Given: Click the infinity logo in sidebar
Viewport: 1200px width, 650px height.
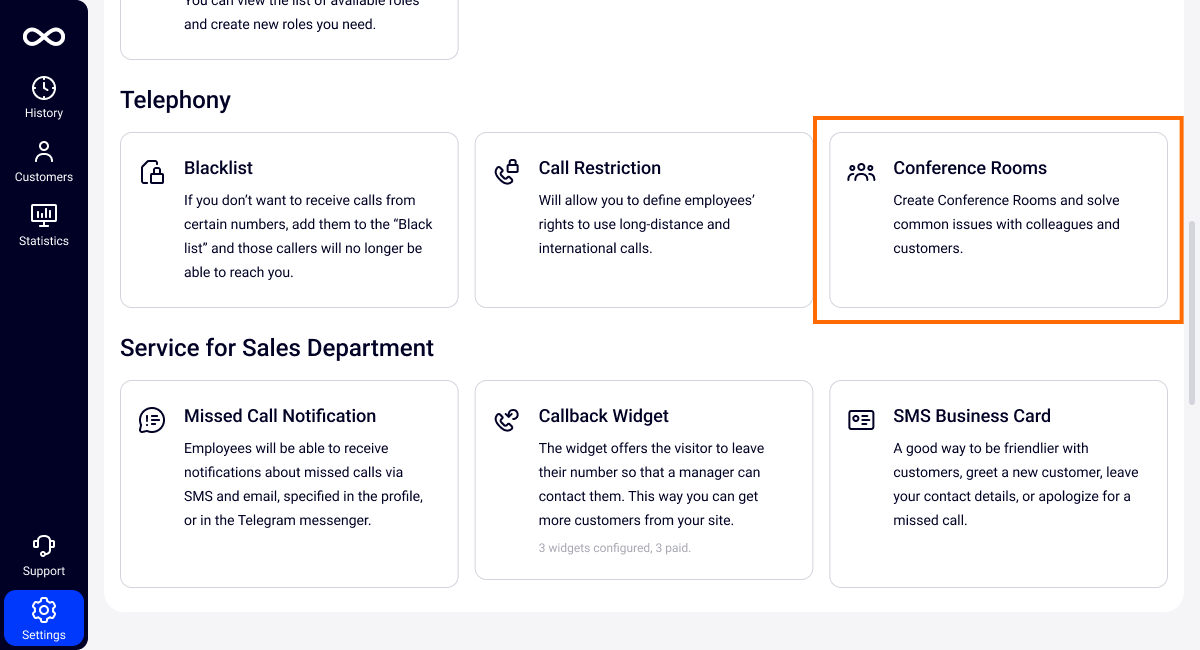Looking at the screenshot, I should tap(44, 37).
